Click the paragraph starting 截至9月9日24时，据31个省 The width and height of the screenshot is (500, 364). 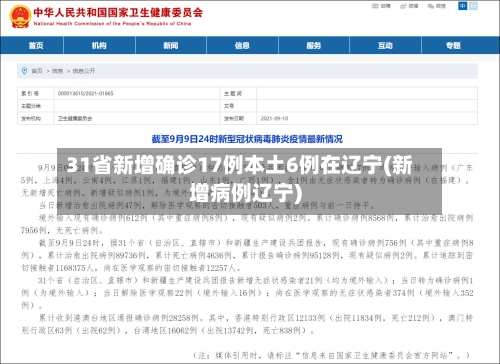click(247, 255)
